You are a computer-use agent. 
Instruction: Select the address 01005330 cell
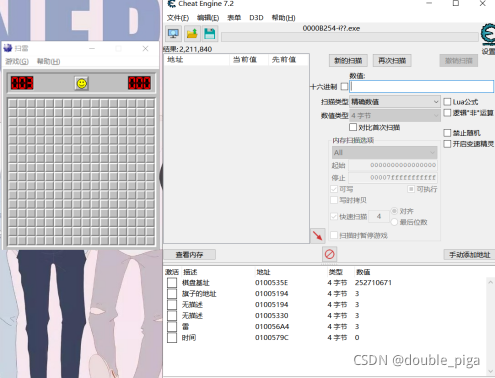[x=272, y=316]
